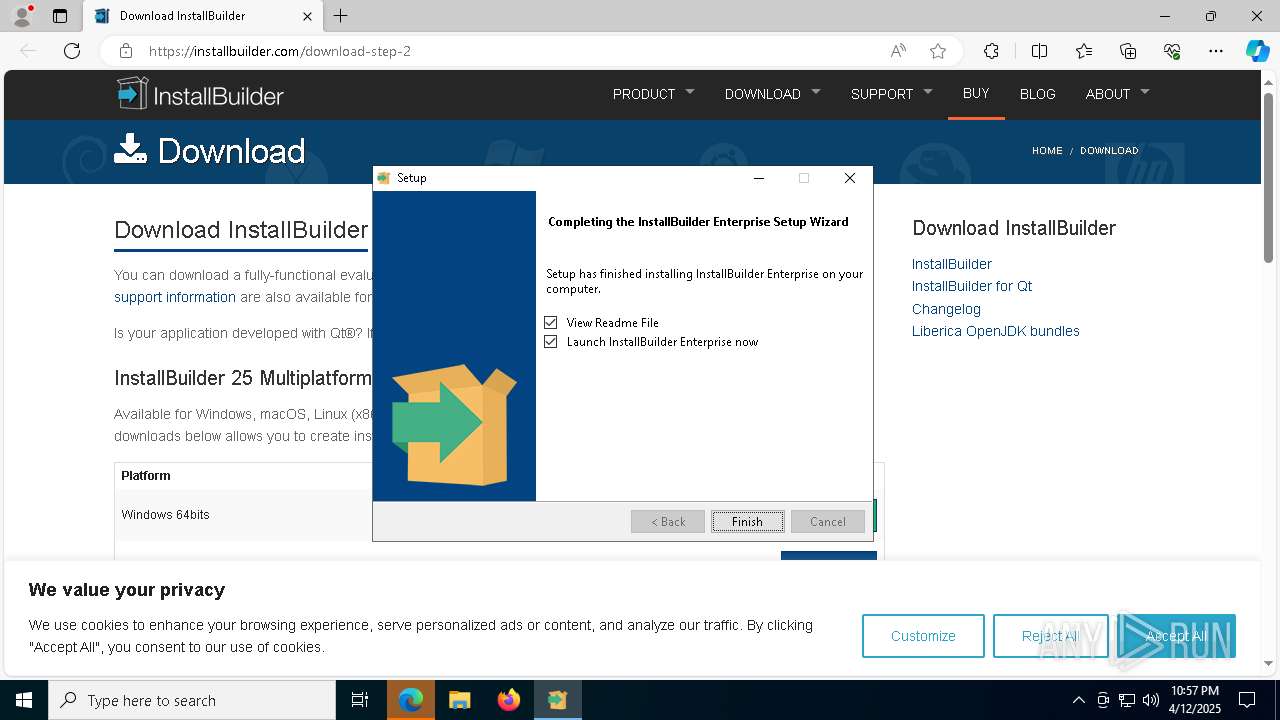Click DOWNLOAD in the breadcrumb
The height and width of the screenshot is (720, 1280).
[1109, 150]
